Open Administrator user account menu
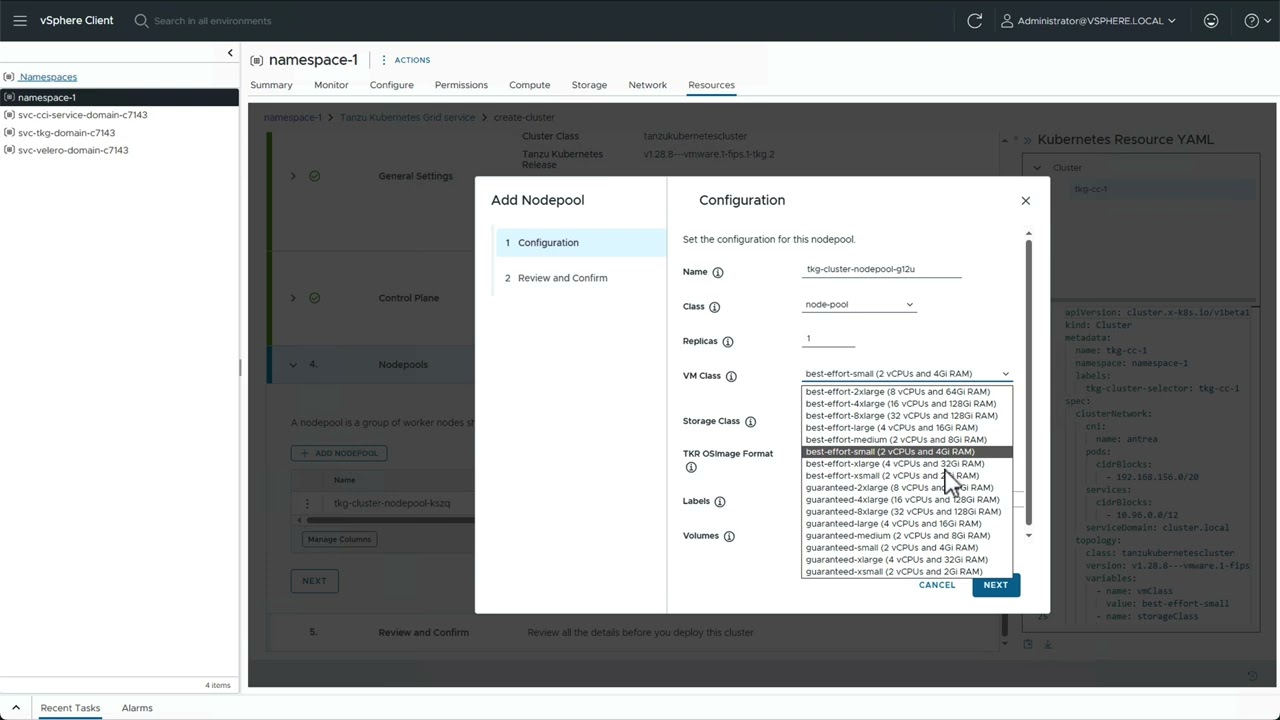 click(x=1089, y=20)
